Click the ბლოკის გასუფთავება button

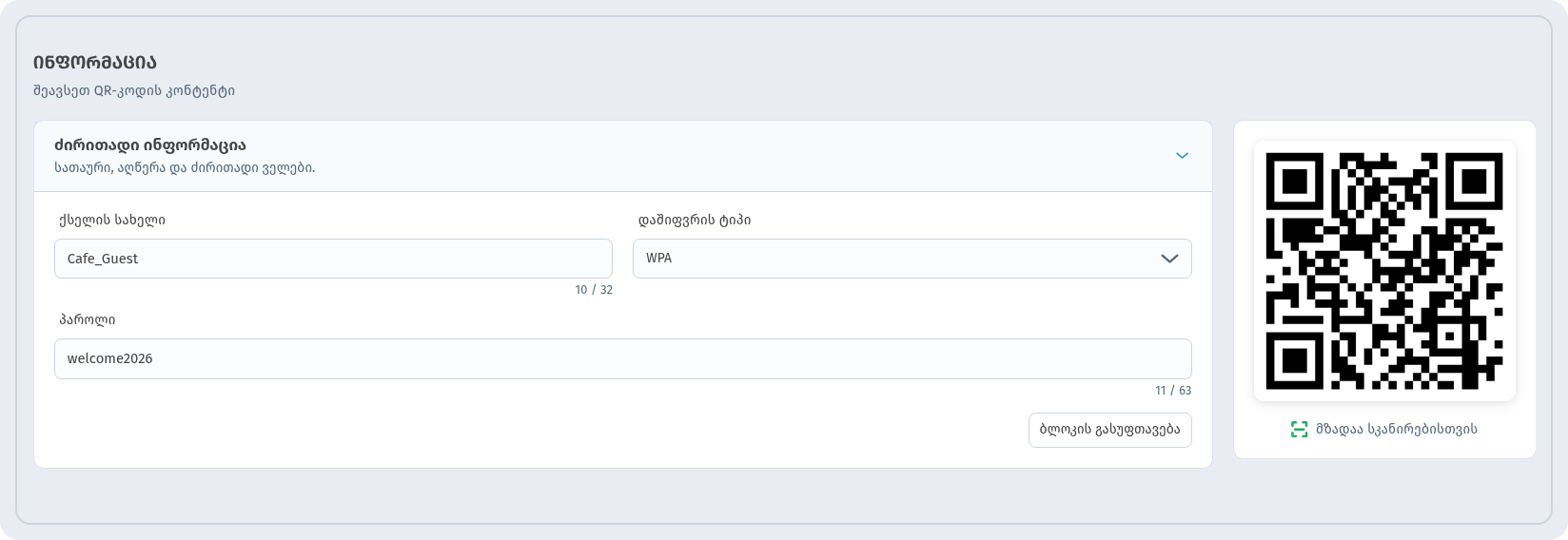[1109, 430]
